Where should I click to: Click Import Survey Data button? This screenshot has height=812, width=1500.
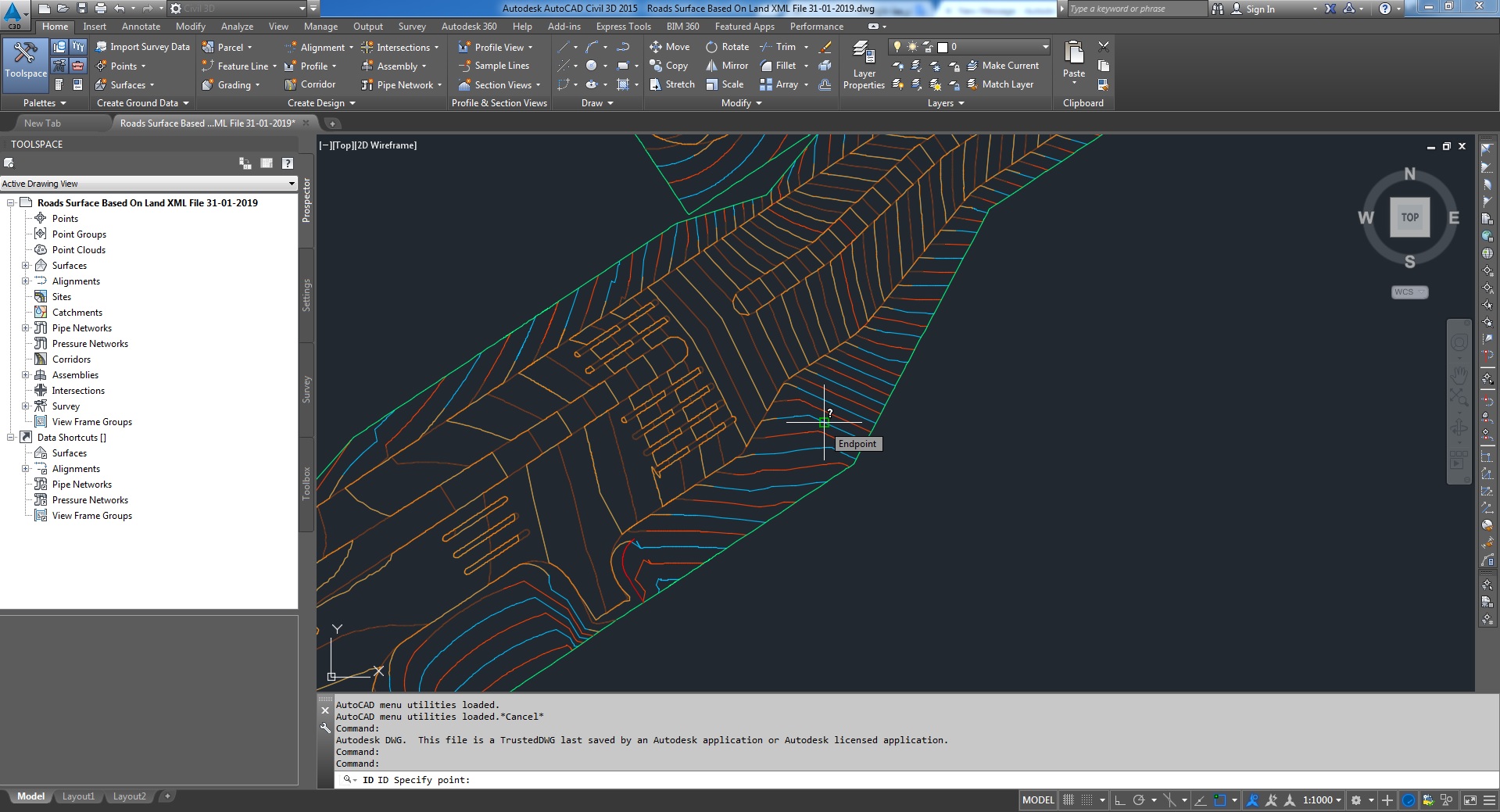[x=142, y=47]
